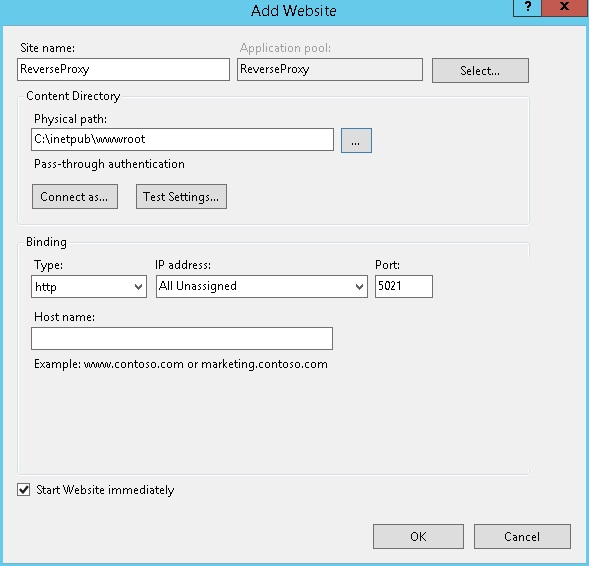The width and height of the screenshot is (589, 566).
Task: Confirm with the OK button
Action: click(418, 536)
